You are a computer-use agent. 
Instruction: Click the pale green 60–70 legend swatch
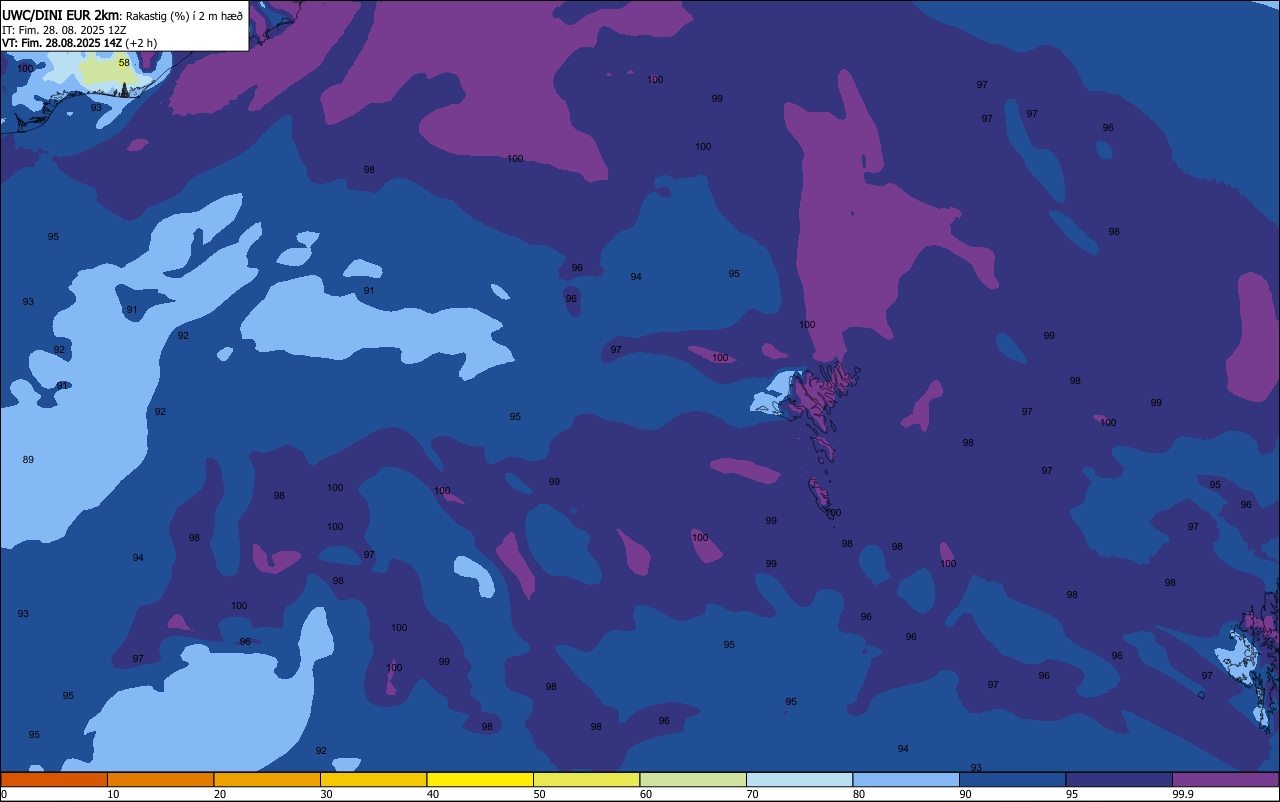coord(693,779)
